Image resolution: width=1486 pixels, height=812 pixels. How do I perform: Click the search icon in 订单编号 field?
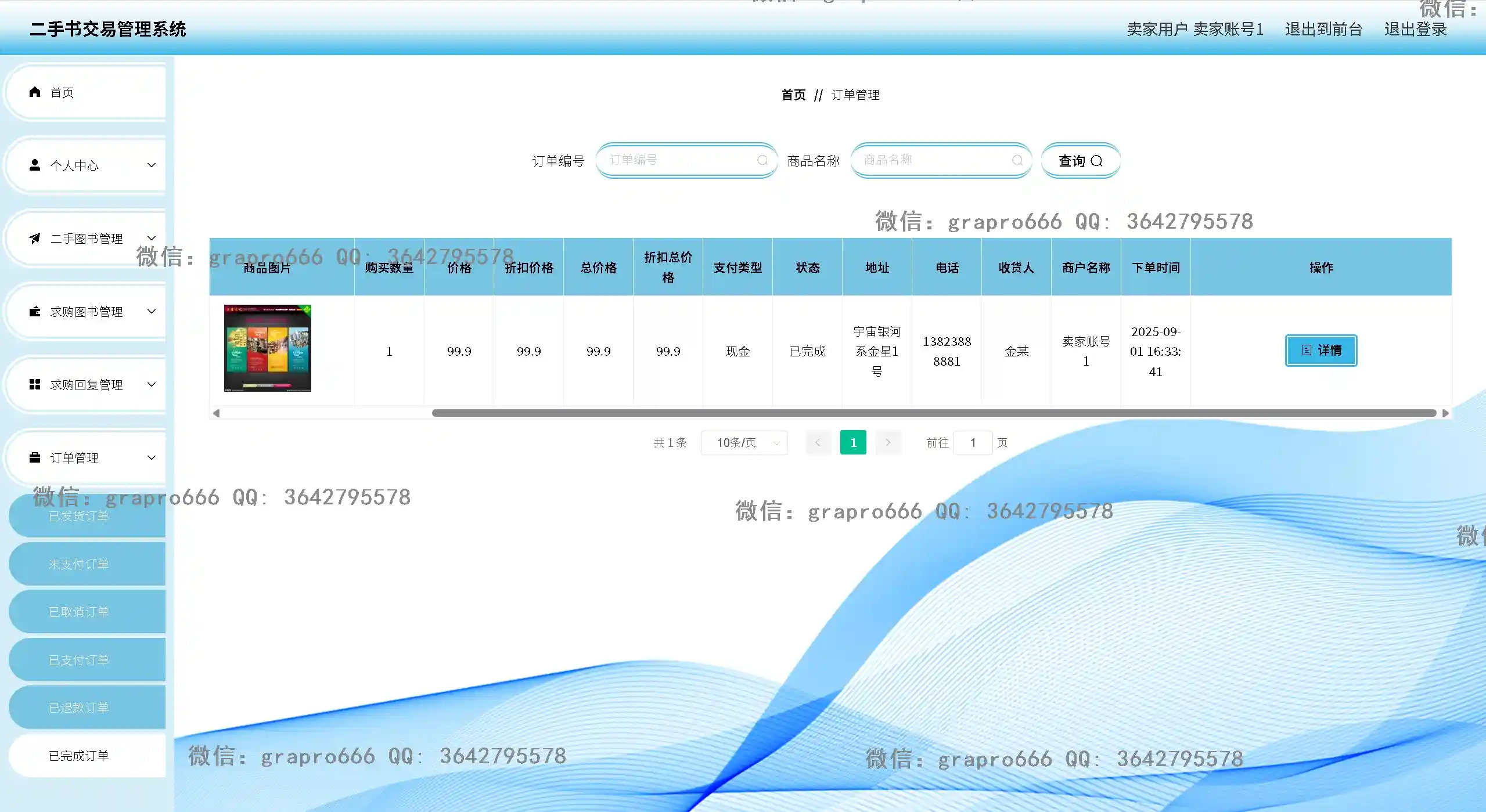pyautogui.click(x=762, y=161)
